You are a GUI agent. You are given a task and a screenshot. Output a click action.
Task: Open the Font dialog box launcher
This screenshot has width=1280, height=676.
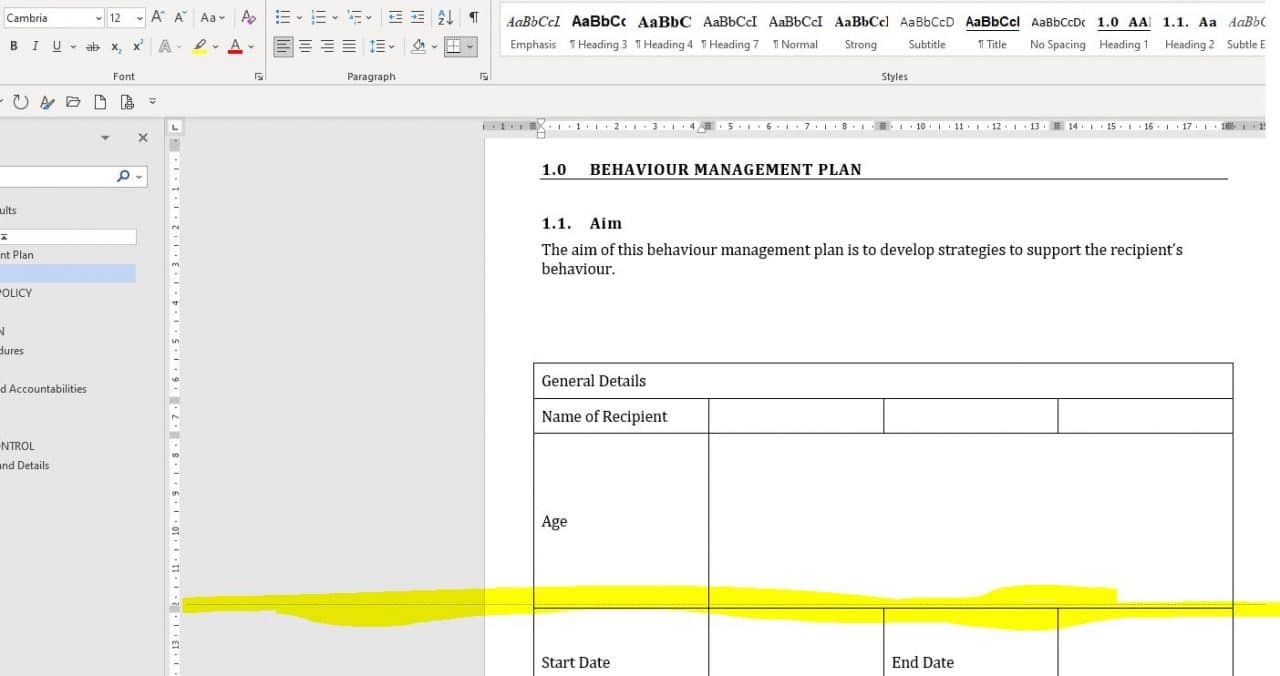(258, 77)
